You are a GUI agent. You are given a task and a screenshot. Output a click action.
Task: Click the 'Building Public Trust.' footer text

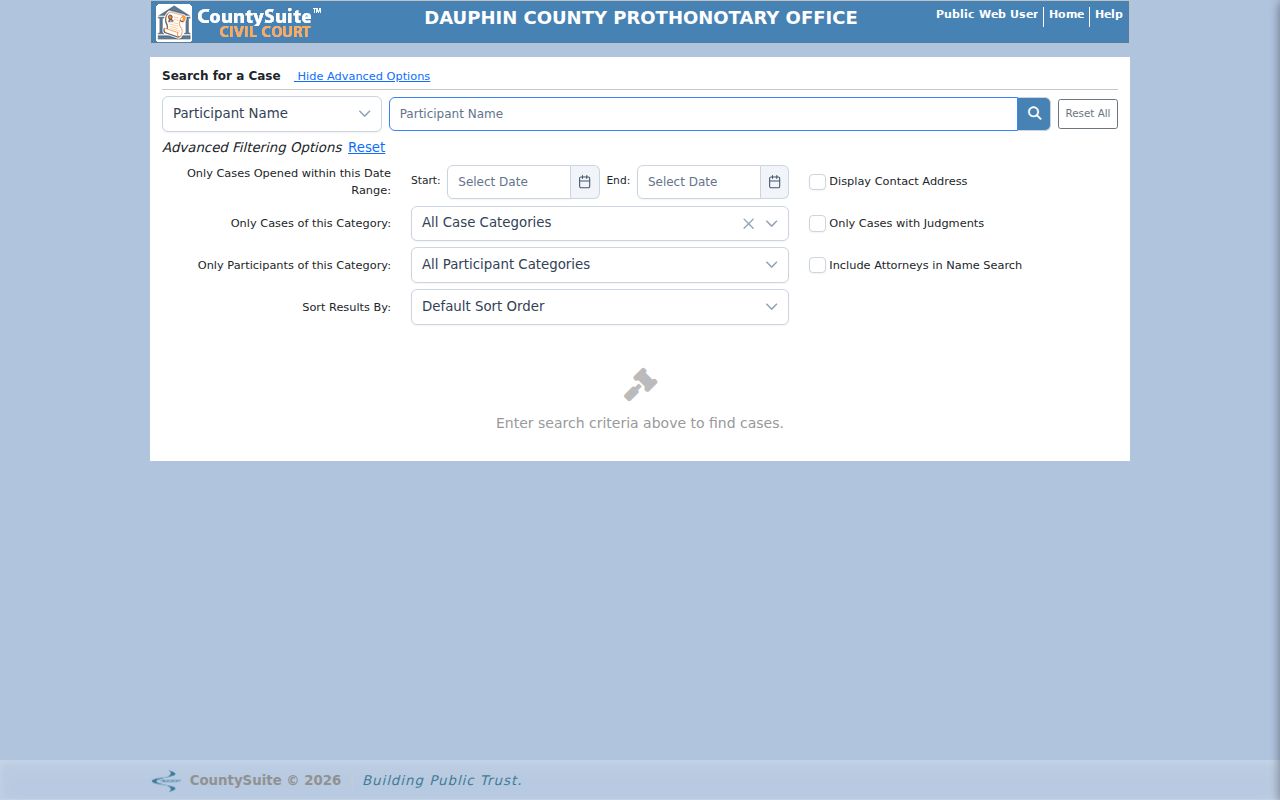pos(442,781)
